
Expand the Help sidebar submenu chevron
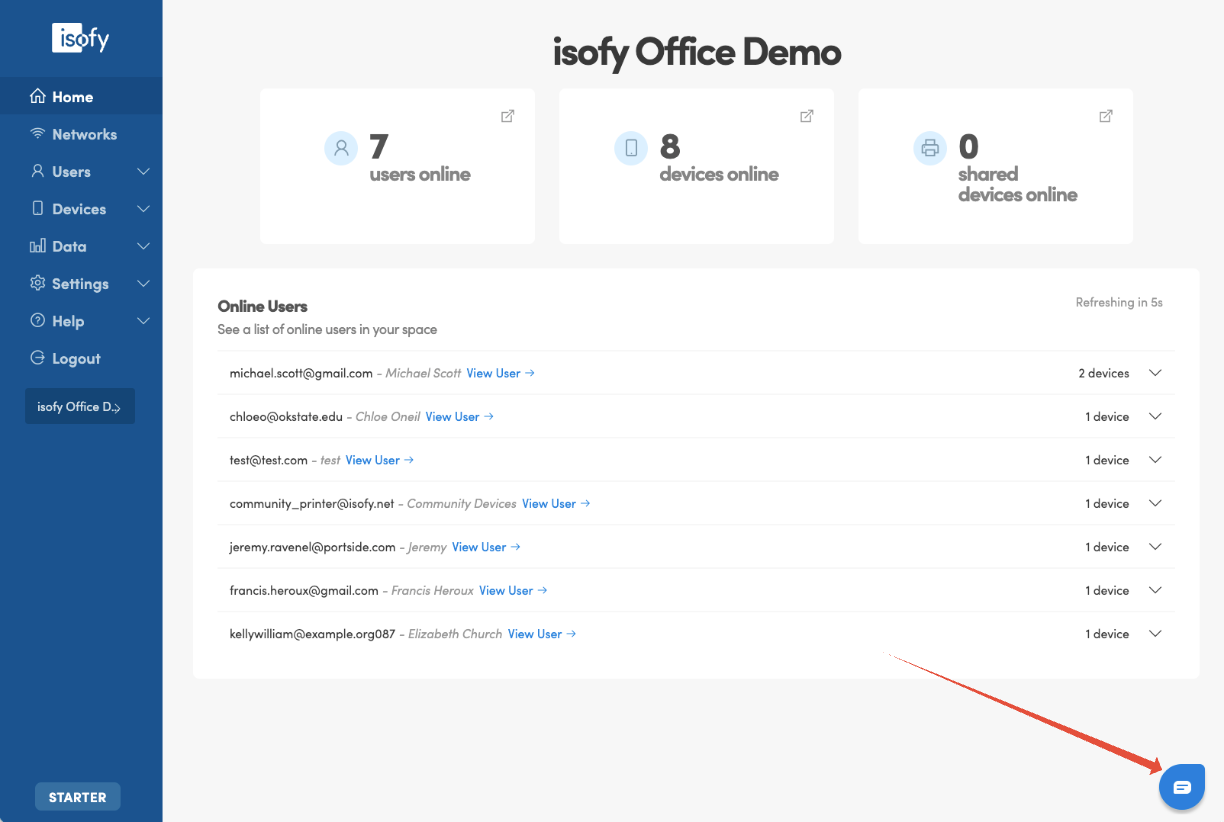[x=143, y=321]
